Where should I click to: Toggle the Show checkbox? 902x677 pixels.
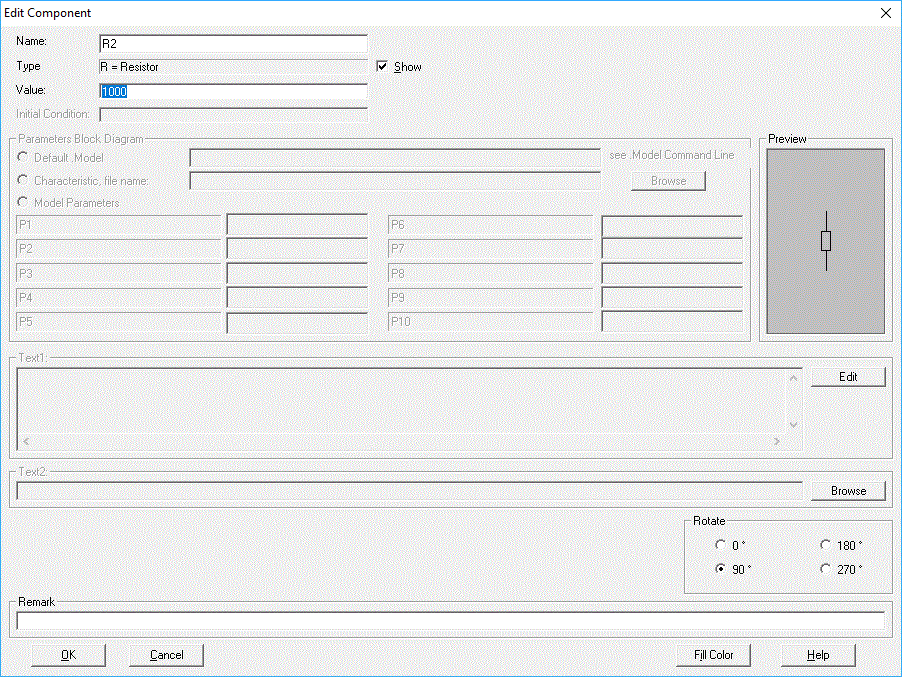pyautogui.click(x=382, y=67)
